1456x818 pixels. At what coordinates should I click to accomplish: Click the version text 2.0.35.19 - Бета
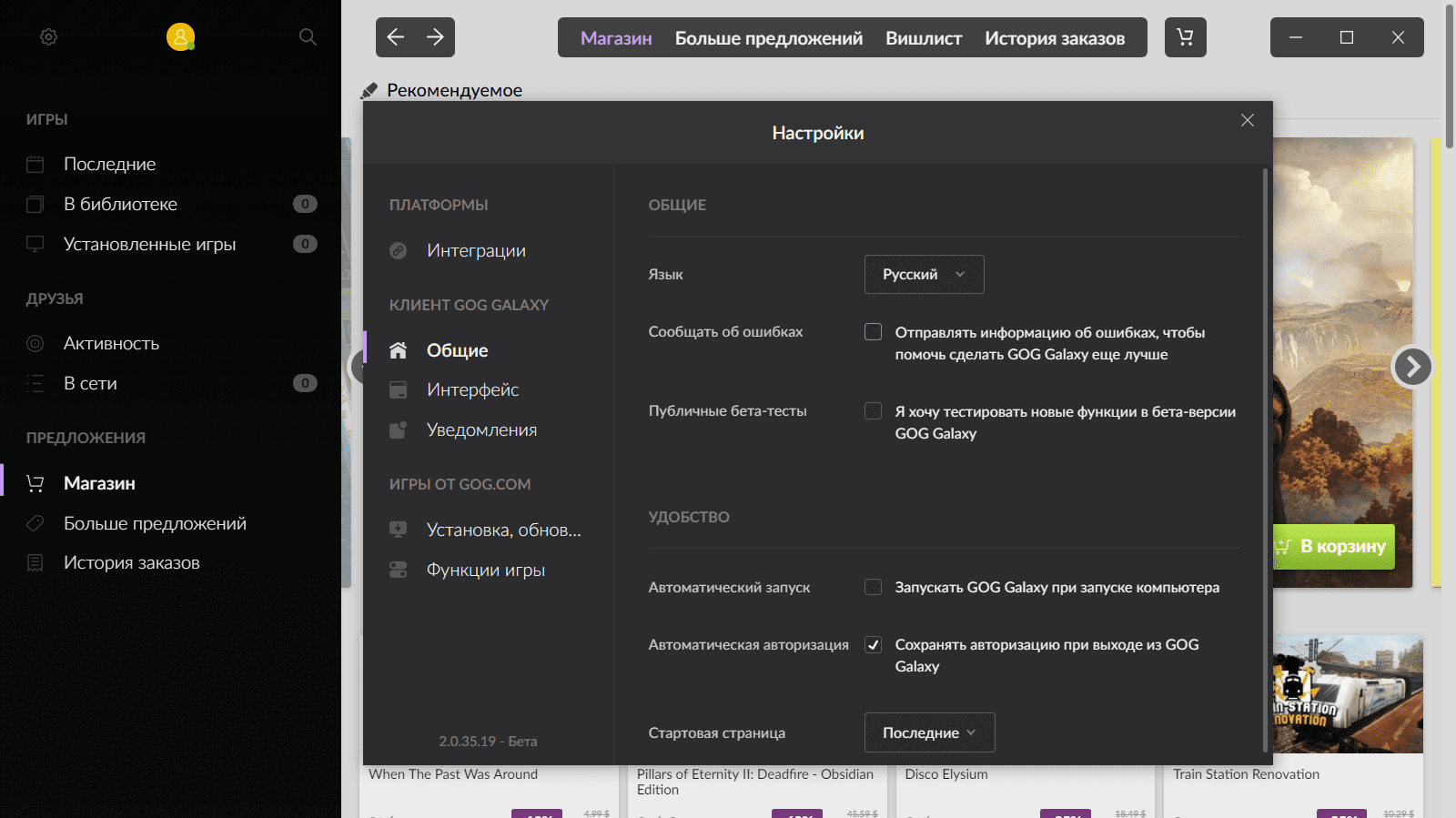pyautogui.click(x=488, y=742)
